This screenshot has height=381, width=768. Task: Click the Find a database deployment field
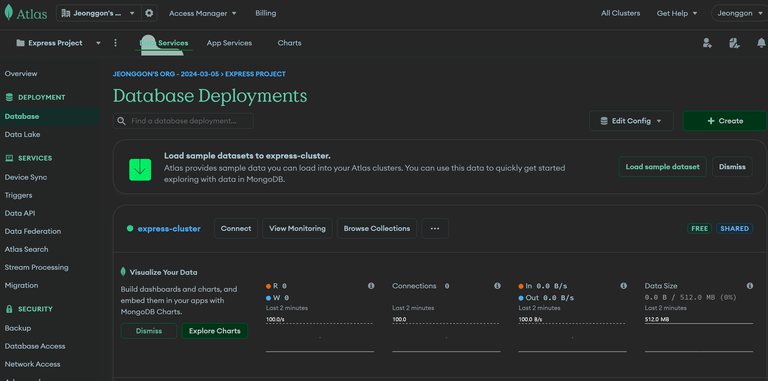click(x=183, y=121)
